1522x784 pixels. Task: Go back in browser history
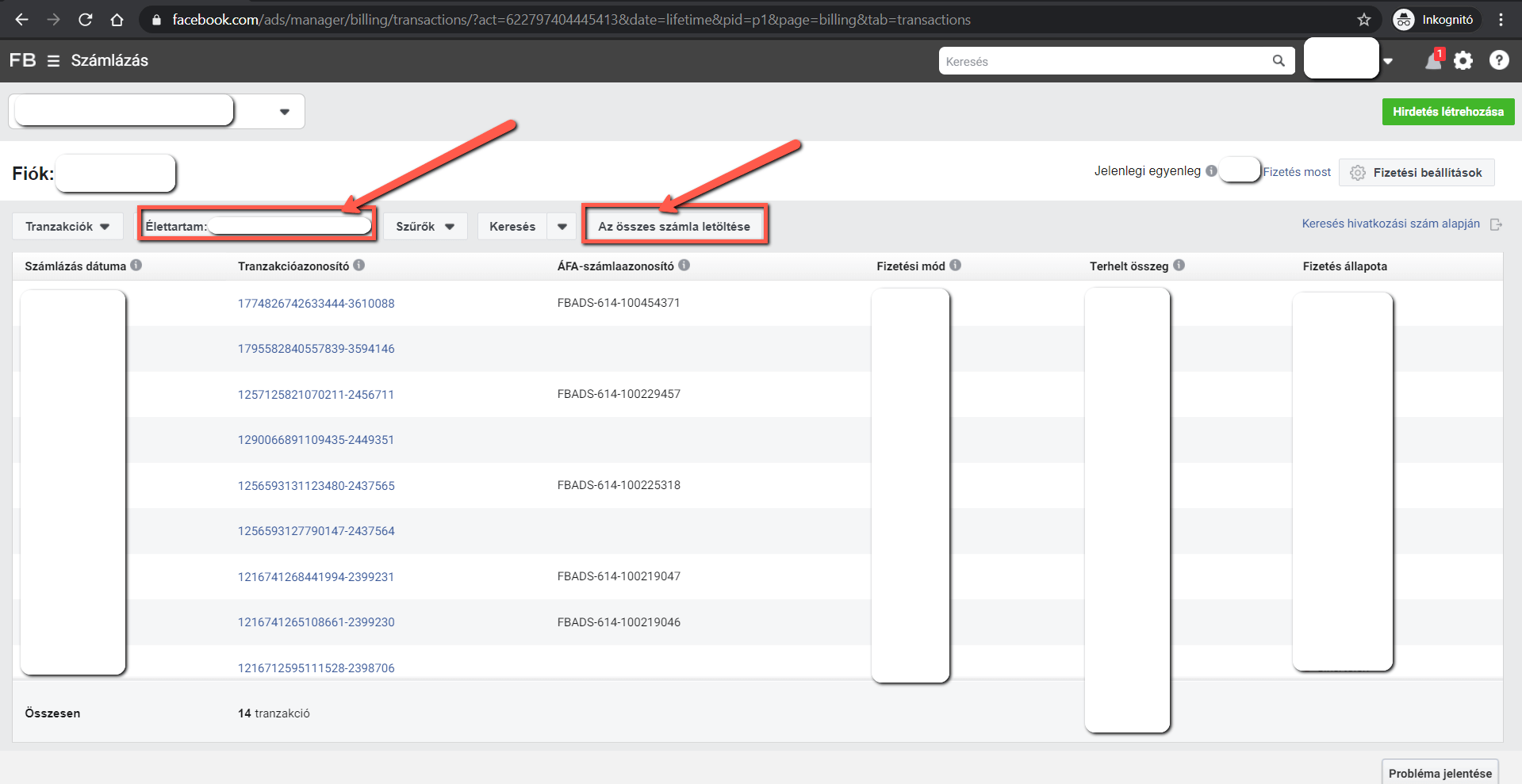21,20
